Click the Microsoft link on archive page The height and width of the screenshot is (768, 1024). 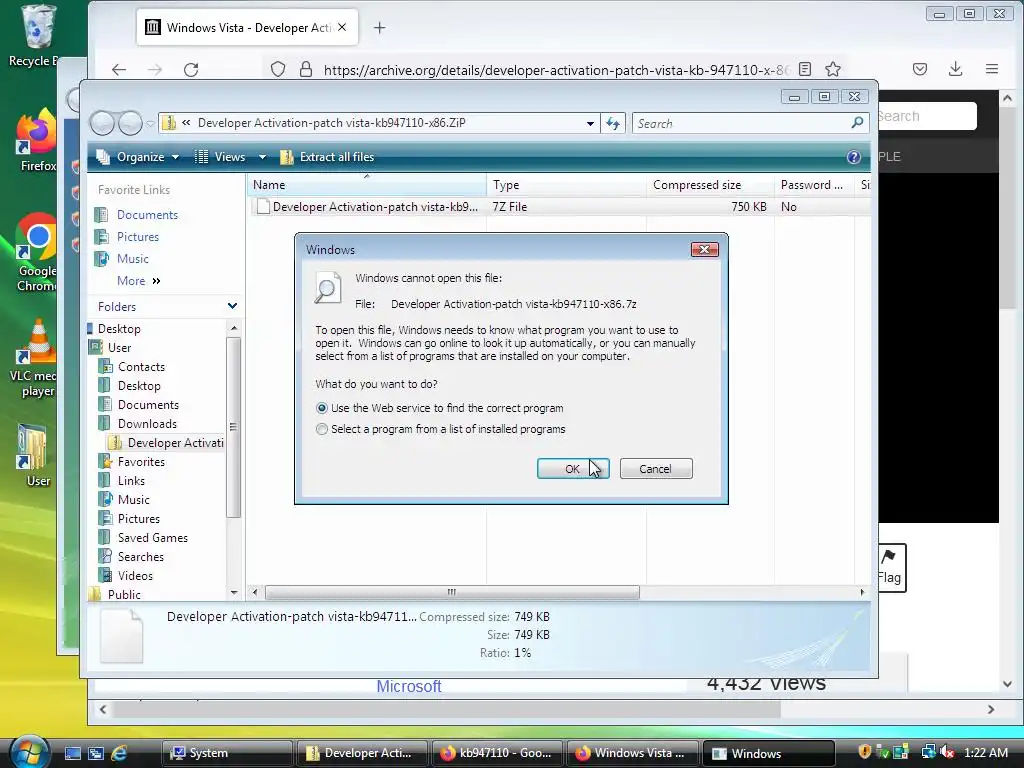pyautogui.click(x=409, y=686)
